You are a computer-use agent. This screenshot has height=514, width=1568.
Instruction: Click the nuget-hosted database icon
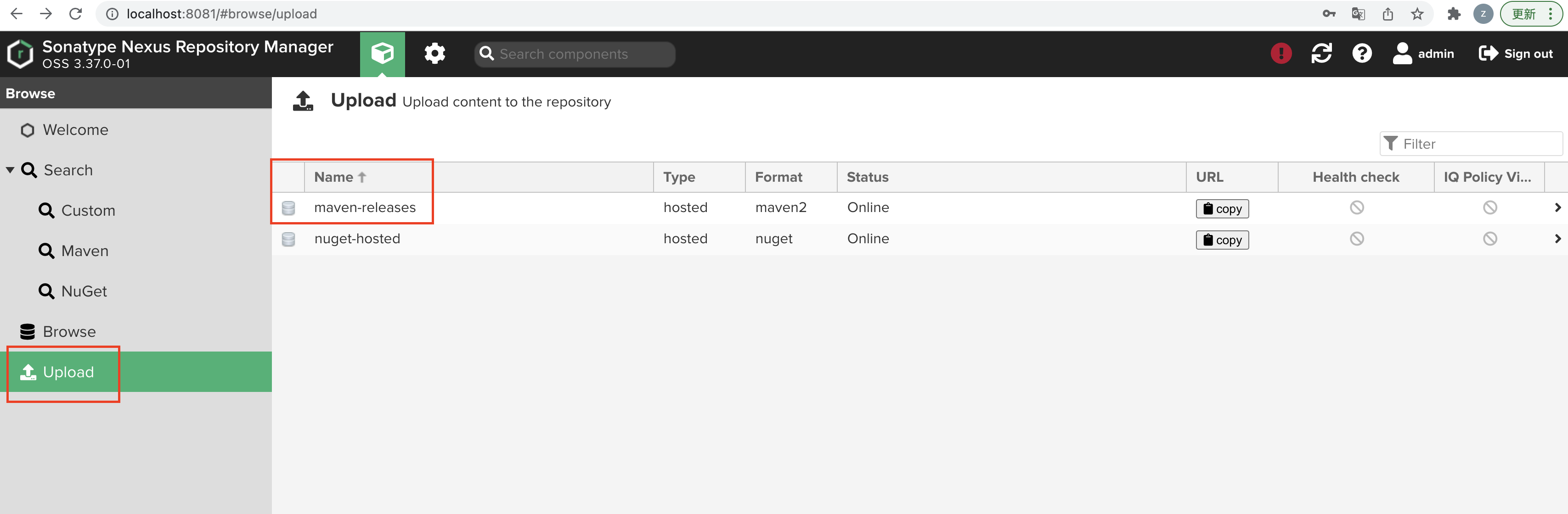[x=288, y=239]
